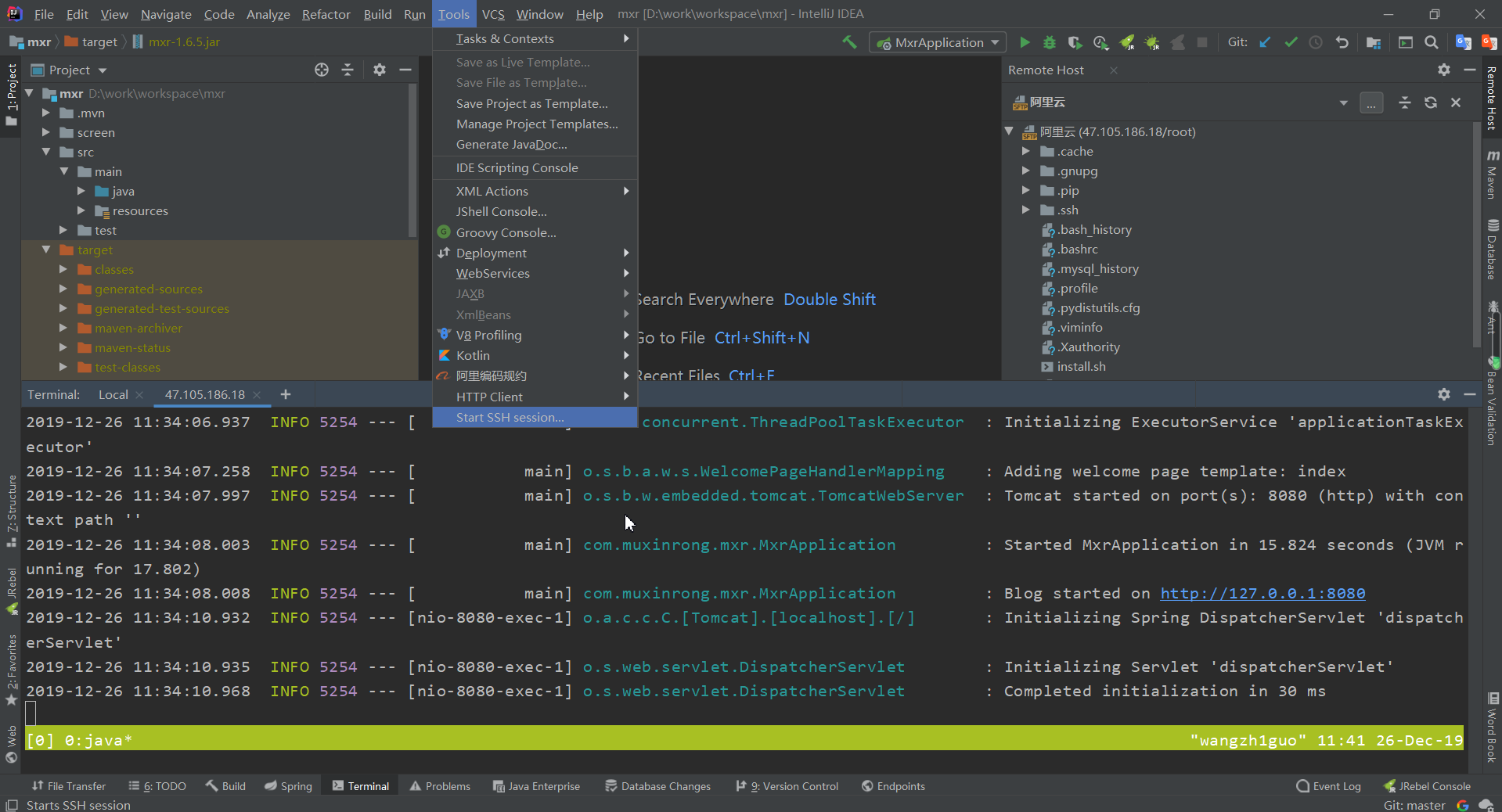Expand the .ssh remote folder

coord(1026,210)
